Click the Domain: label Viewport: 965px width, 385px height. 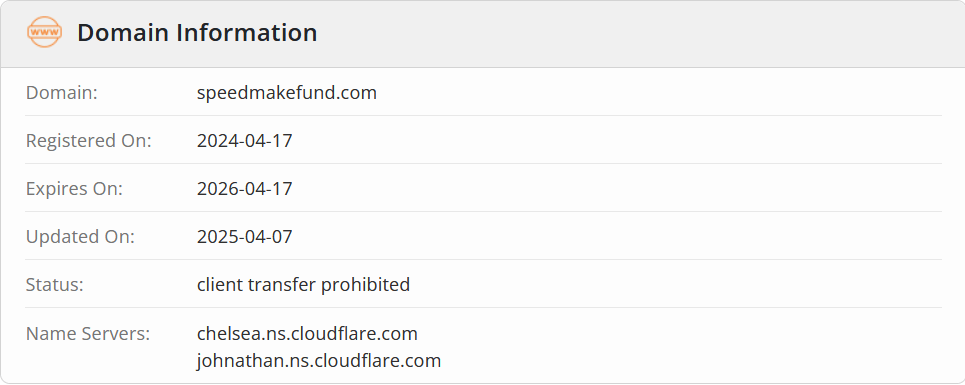(x=62, y=93)
